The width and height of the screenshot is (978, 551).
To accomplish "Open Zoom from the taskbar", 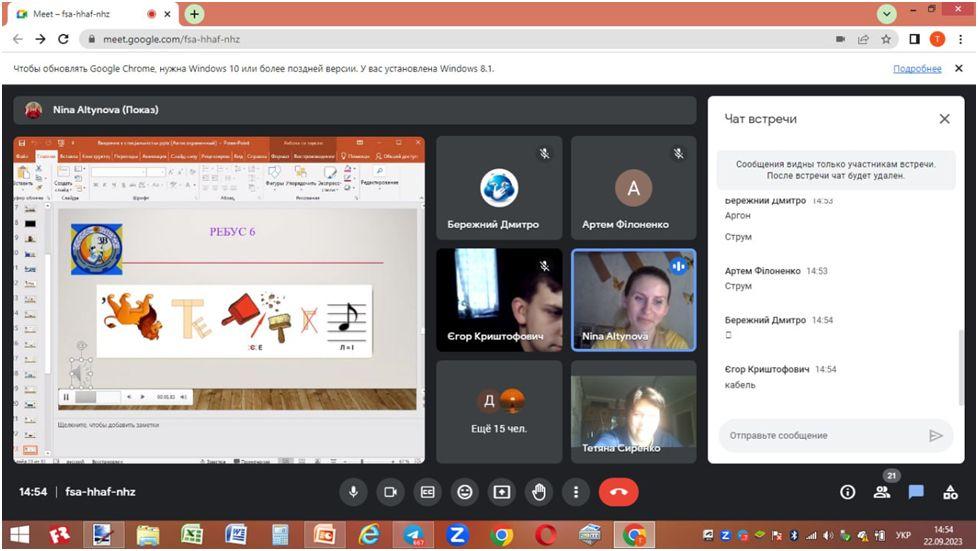I will click(457, 535).
